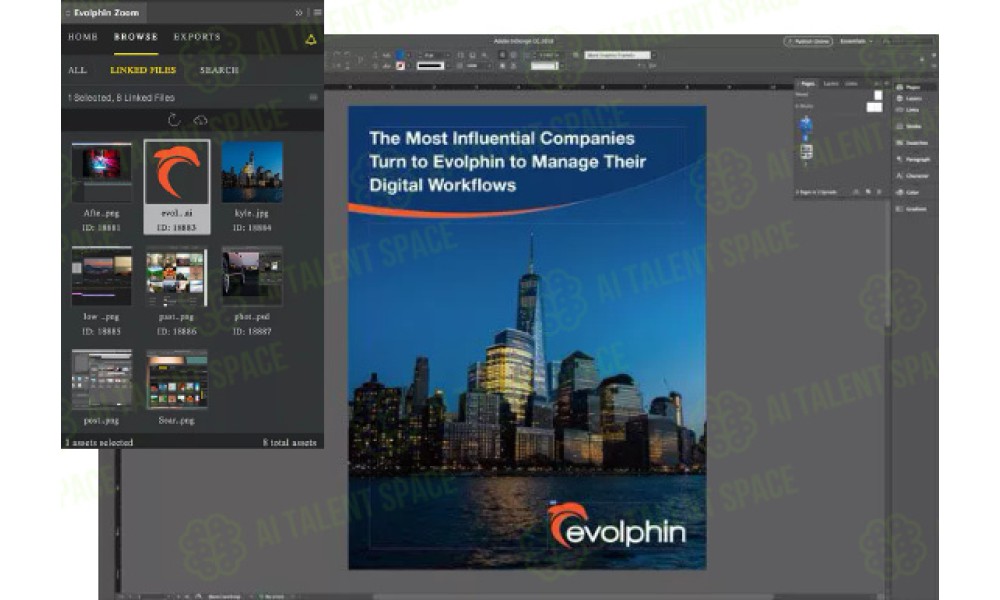Switch to the Links tab in InDesign panel
This screenshot has width=1000, height=600.
tap(851, 84)
